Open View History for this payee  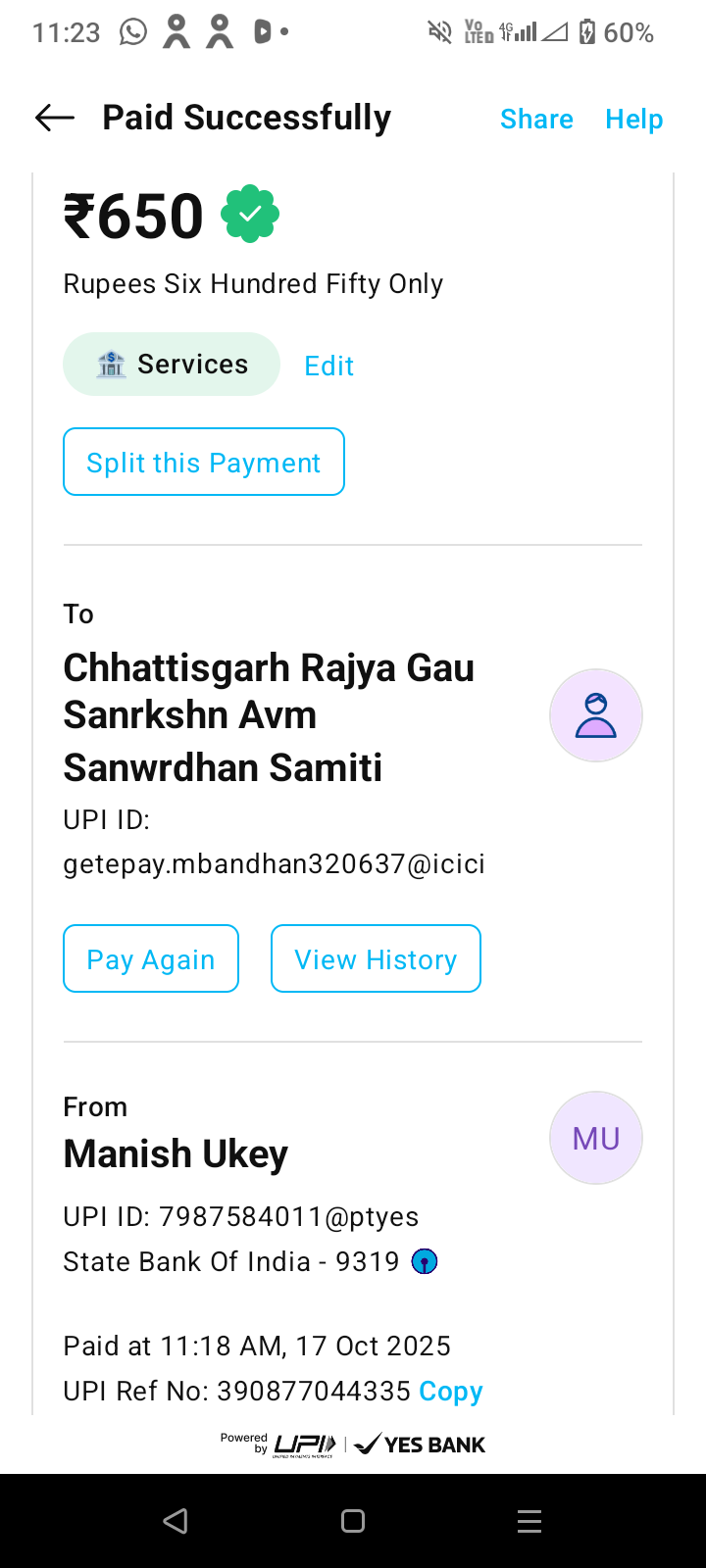[x=376, y=959]
